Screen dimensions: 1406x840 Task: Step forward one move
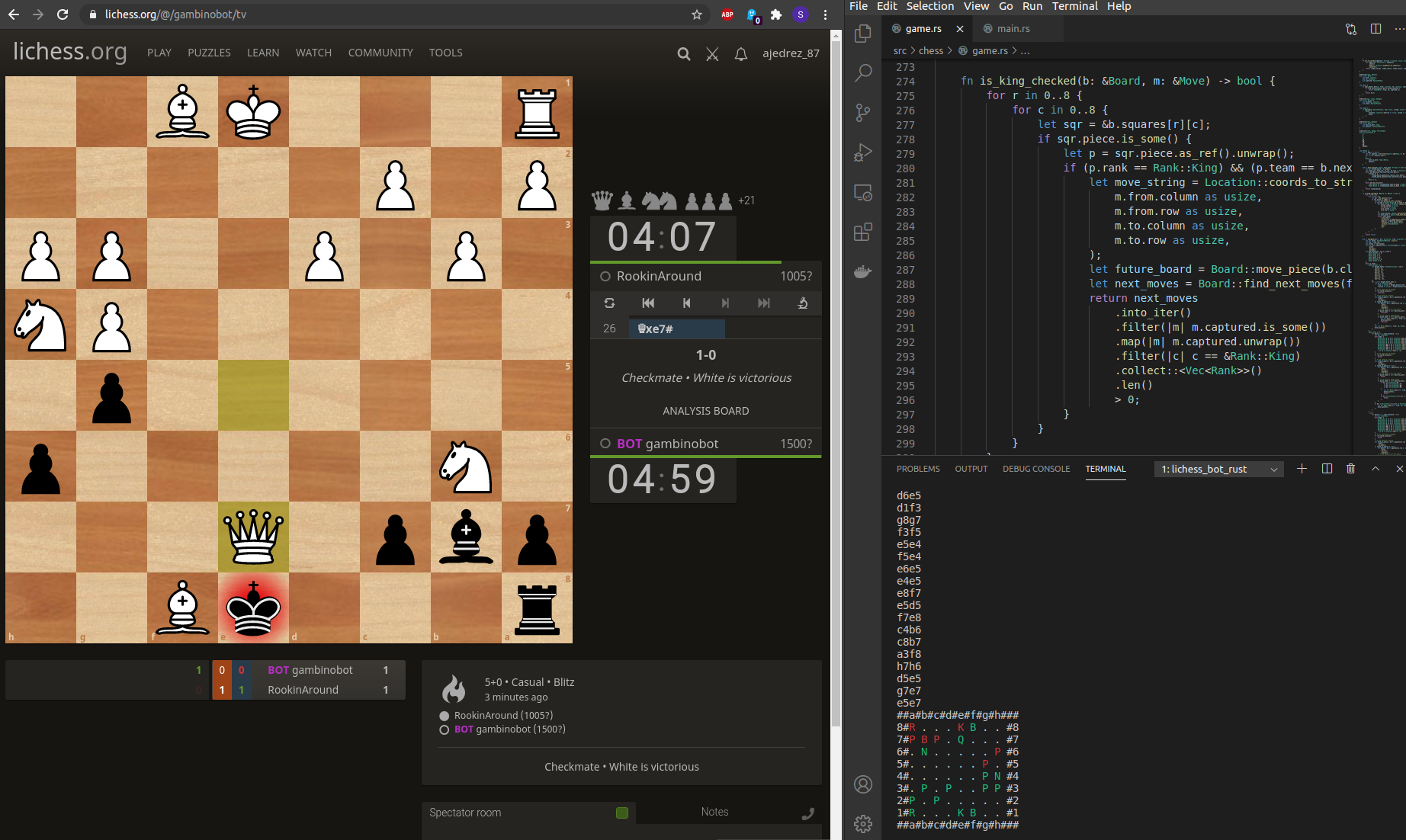725,303
